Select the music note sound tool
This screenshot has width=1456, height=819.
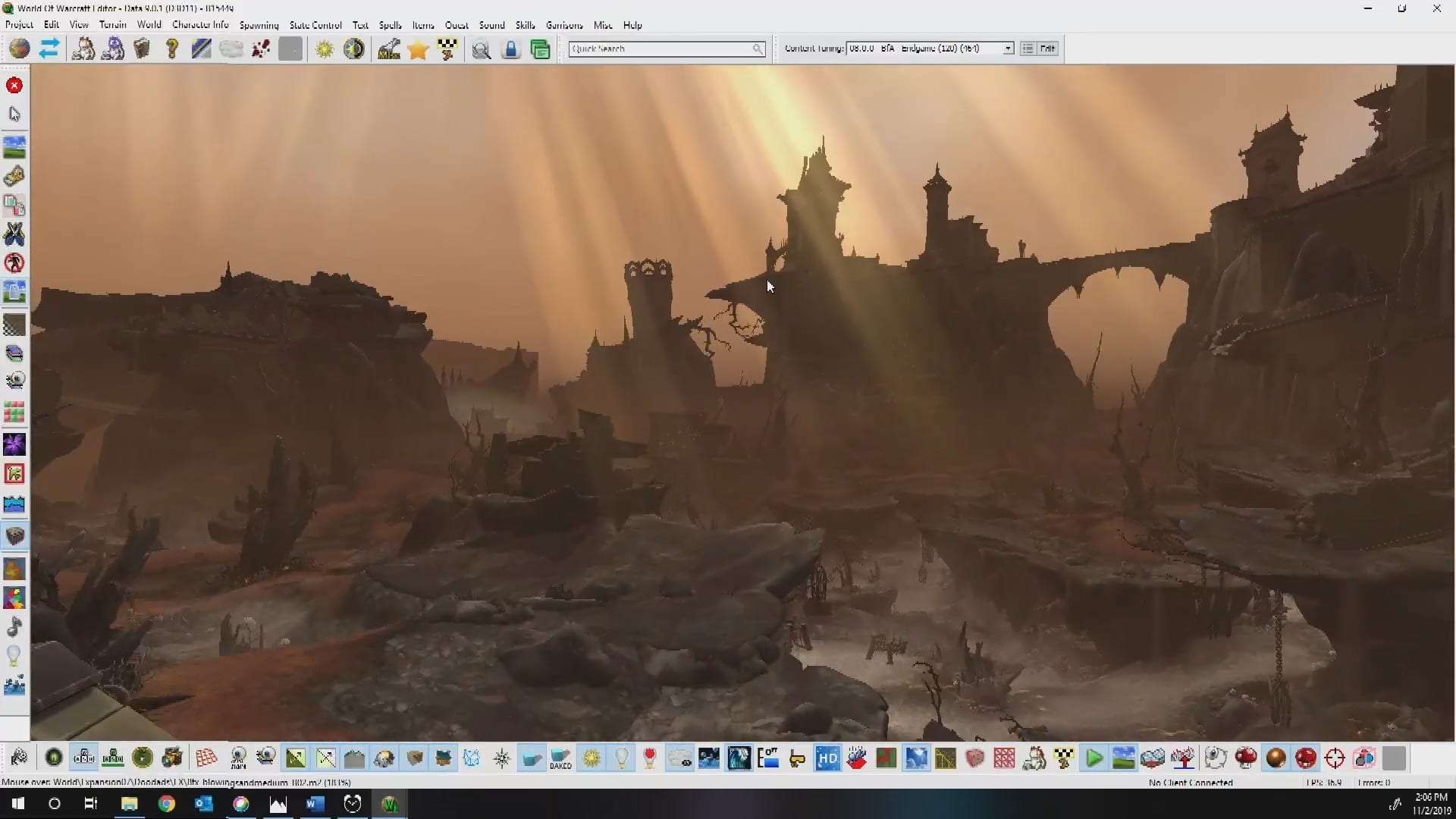click(x=14, y=627)
